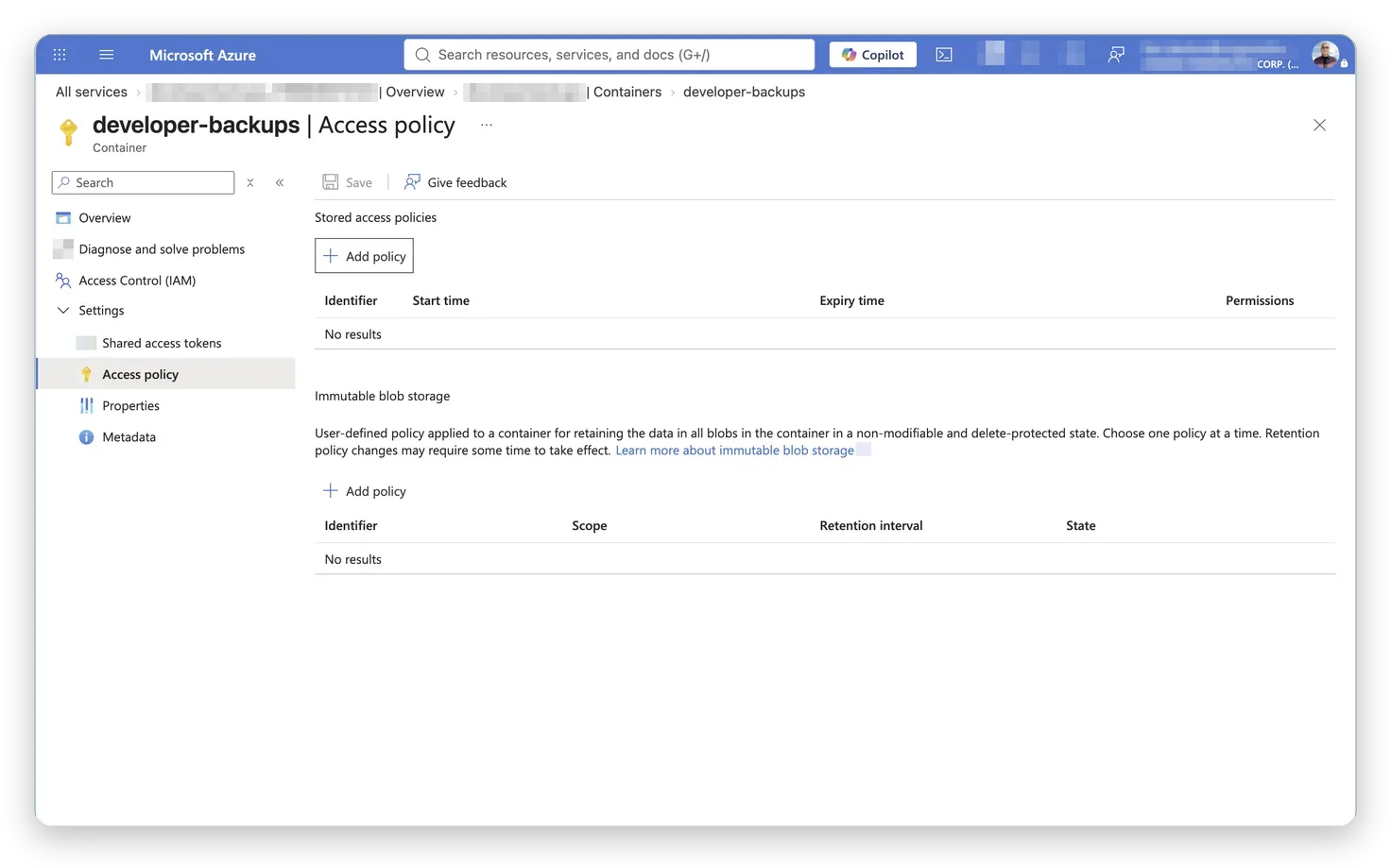
Task: Click the Start time column header
Action: coord(441,300)
